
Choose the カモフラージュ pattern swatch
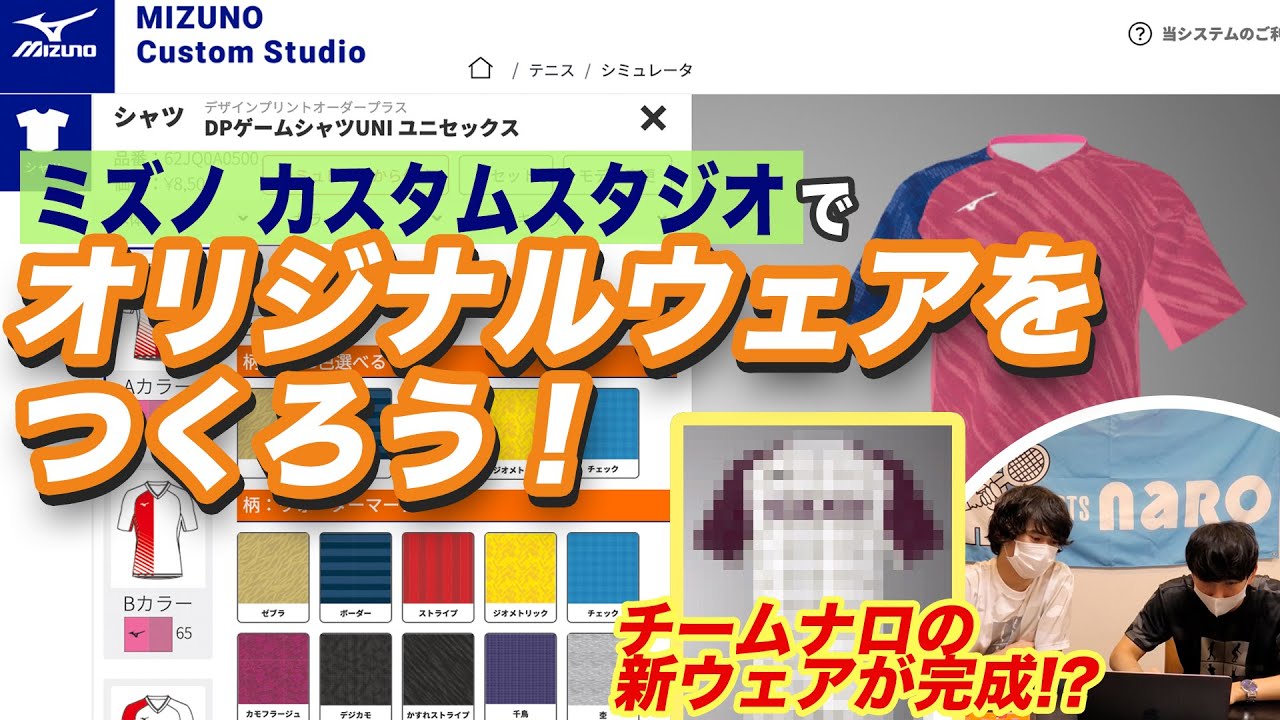coord(273,676)
